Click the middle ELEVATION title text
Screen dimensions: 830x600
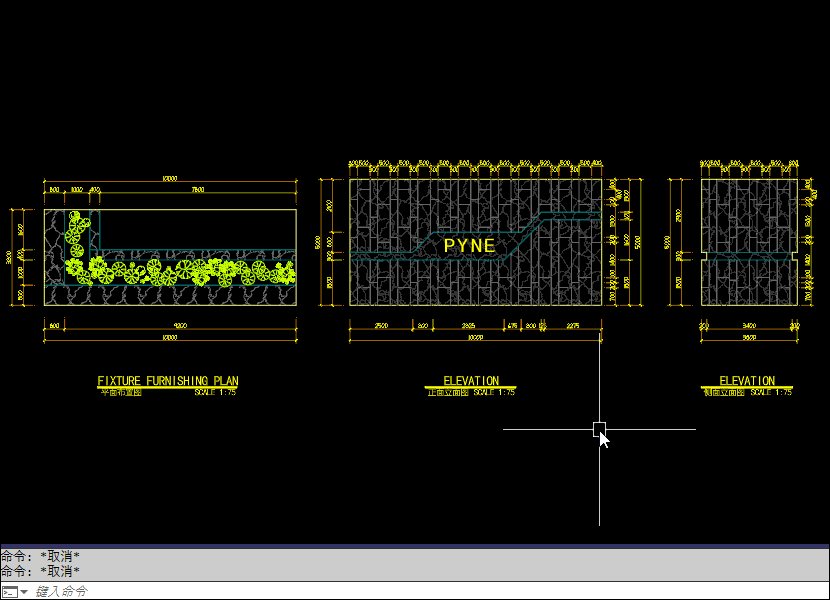click(471, 381)
